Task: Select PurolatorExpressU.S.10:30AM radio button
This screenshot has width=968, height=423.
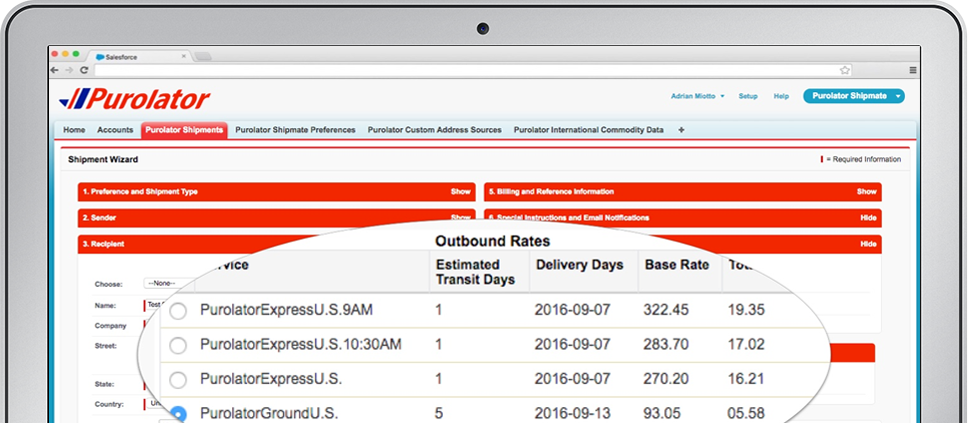Action: (178, 345)
